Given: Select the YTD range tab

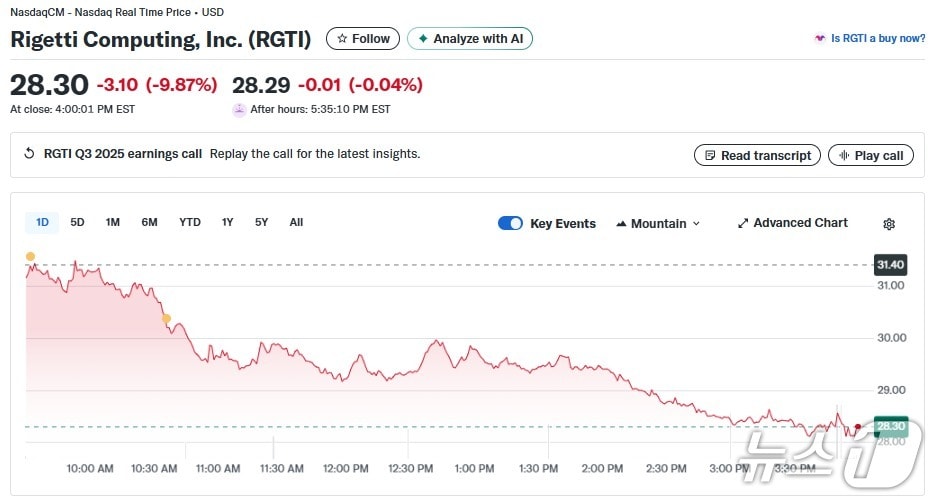Looking at the screenshot, I should click(190, 222).
